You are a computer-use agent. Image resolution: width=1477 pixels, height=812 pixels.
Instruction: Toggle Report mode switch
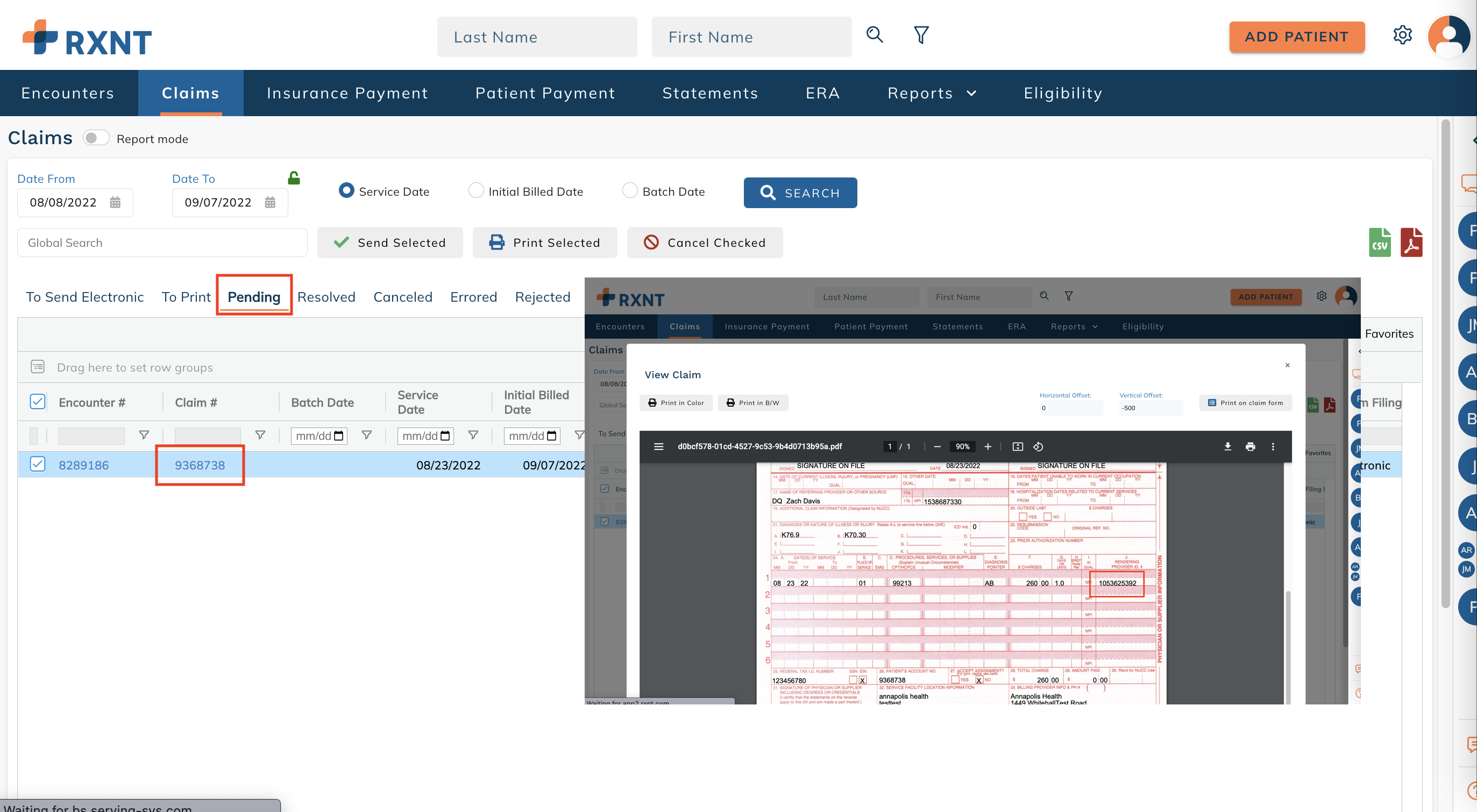coord(96,138)
